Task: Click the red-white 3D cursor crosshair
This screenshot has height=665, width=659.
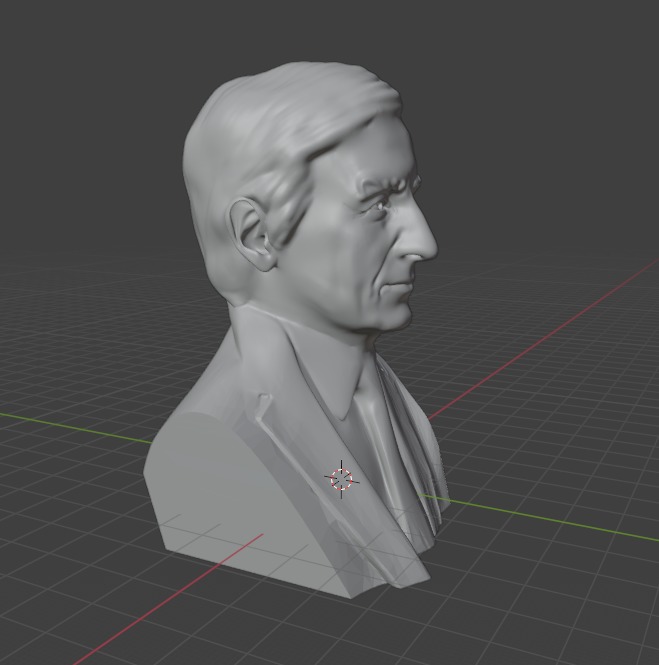Action: (342, 479)
